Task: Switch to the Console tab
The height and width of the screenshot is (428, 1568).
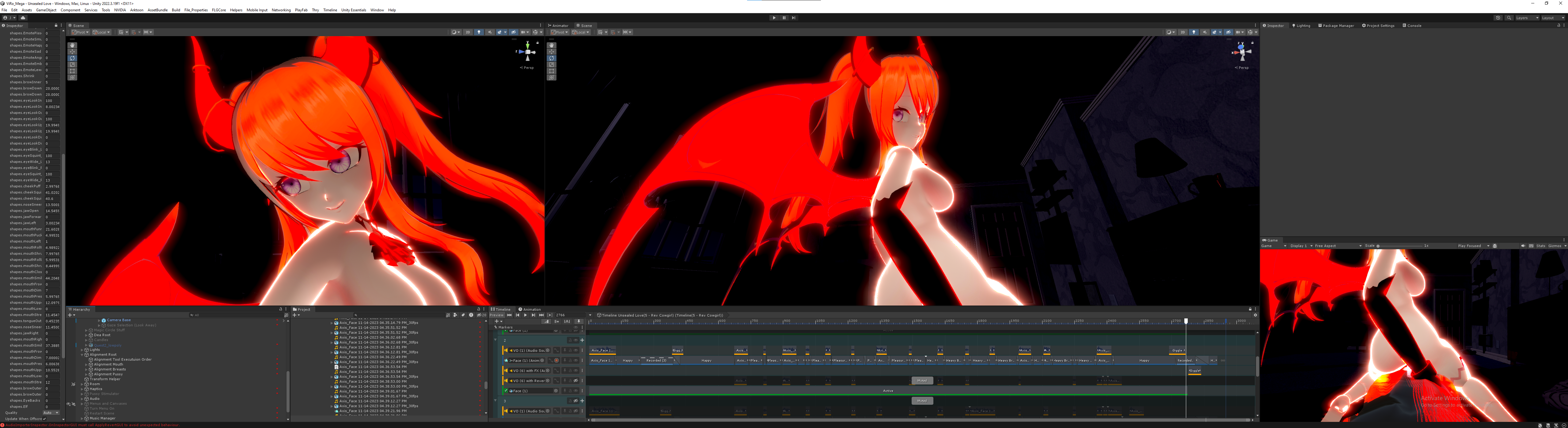Action: tap(1412, 25)
